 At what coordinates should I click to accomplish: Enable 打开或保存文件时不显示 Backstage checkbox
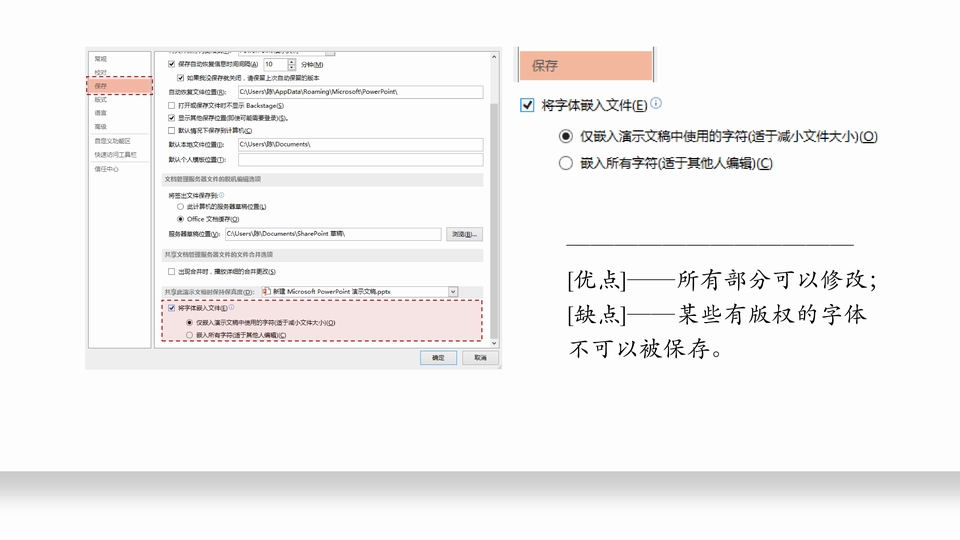(x=172, y=105)
